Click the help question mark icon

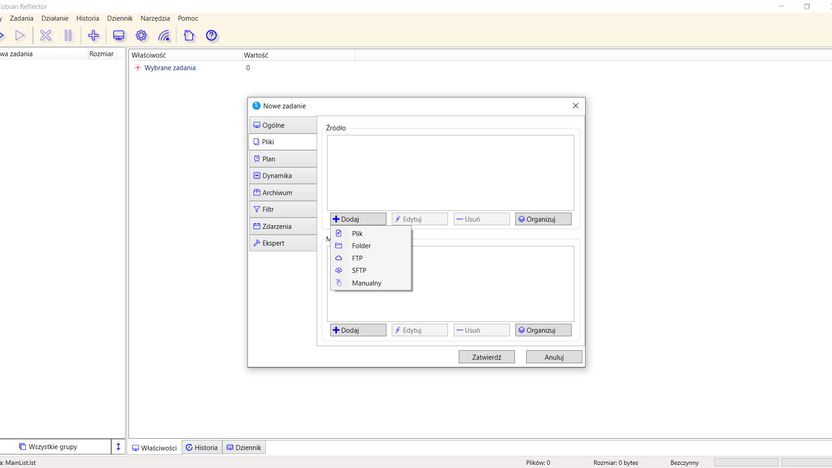(211, 36)
